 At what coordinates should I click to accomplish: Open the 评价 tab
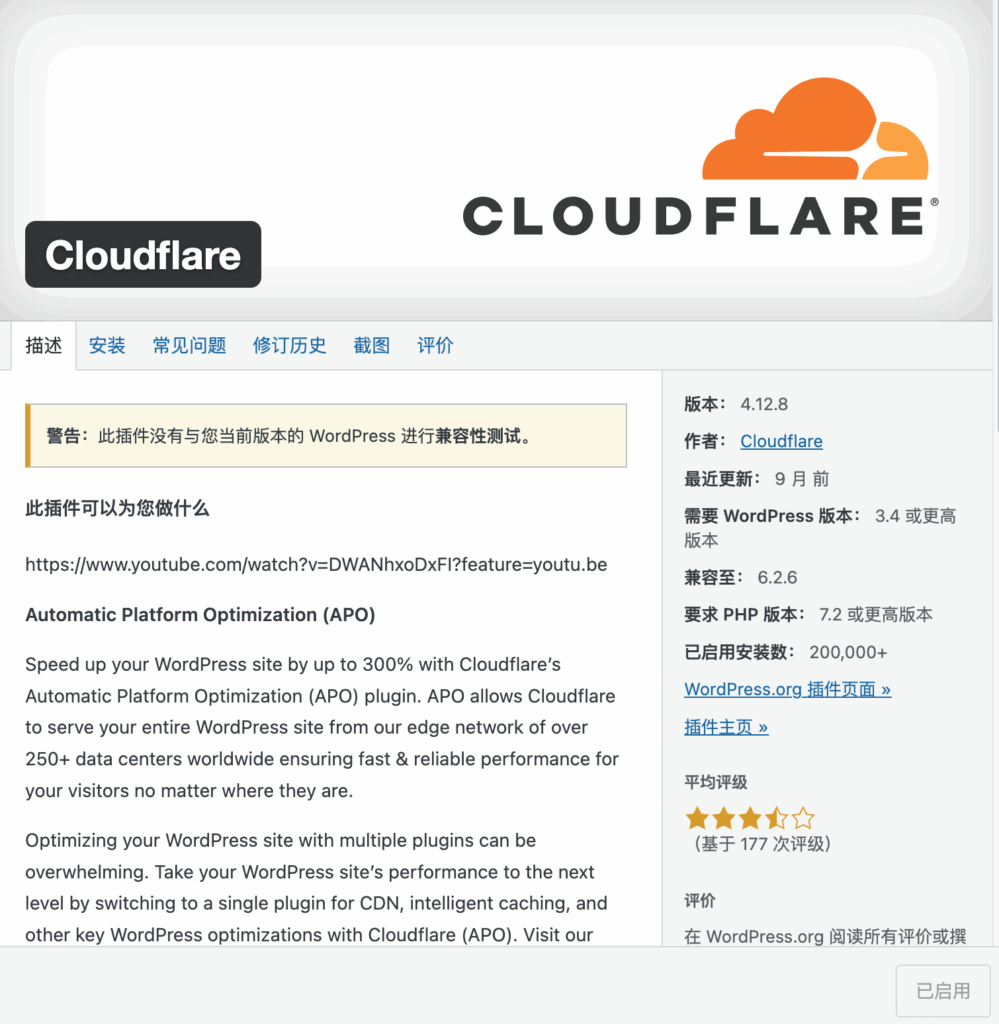click(435, 345)
